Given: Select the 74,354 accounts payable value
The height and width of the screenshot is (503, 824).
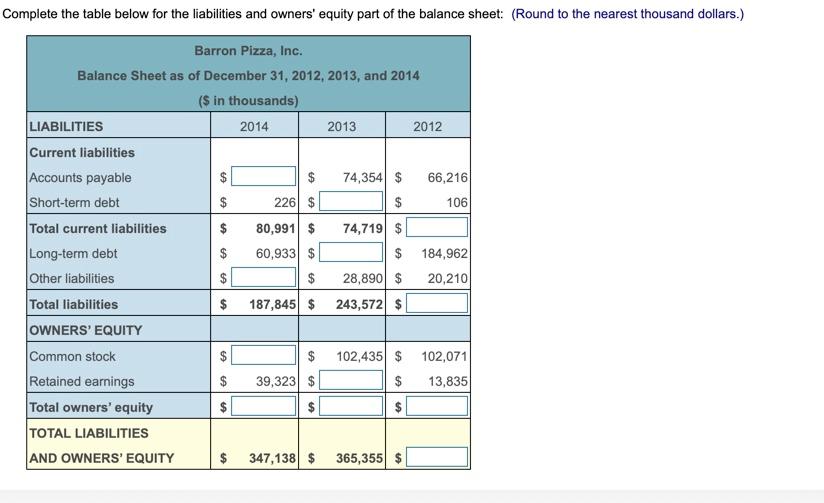Looking at the screenshot, I should 363,178.
